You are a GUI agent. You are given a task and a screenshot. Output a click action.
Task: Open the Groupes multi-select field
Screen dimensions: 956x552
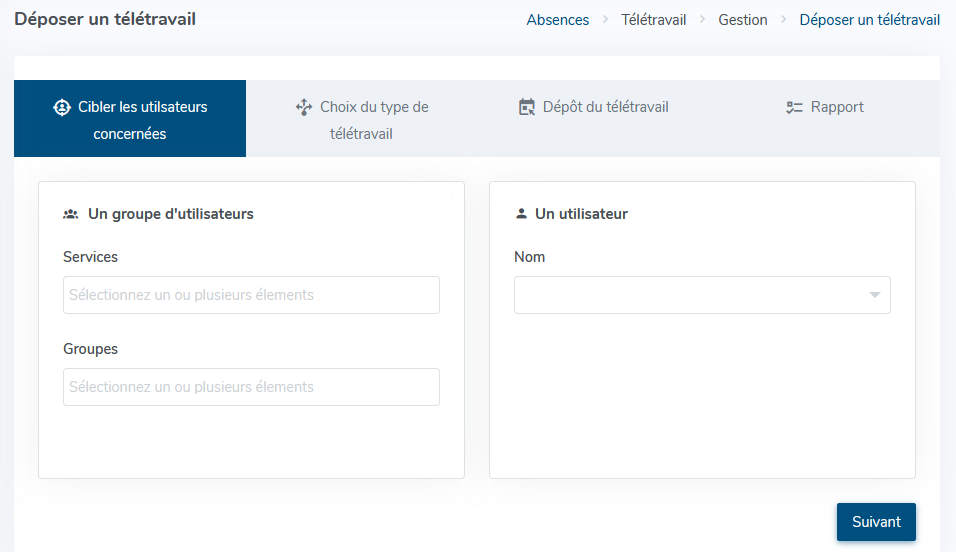click(251, 387)
